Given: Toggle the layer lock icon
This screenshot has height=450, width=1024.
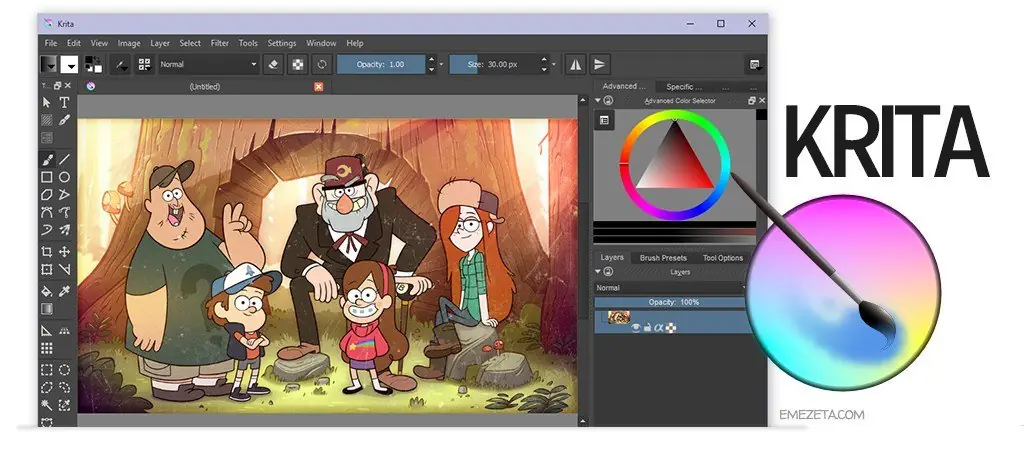Looking at the screenshot, I should pos(646,327).
